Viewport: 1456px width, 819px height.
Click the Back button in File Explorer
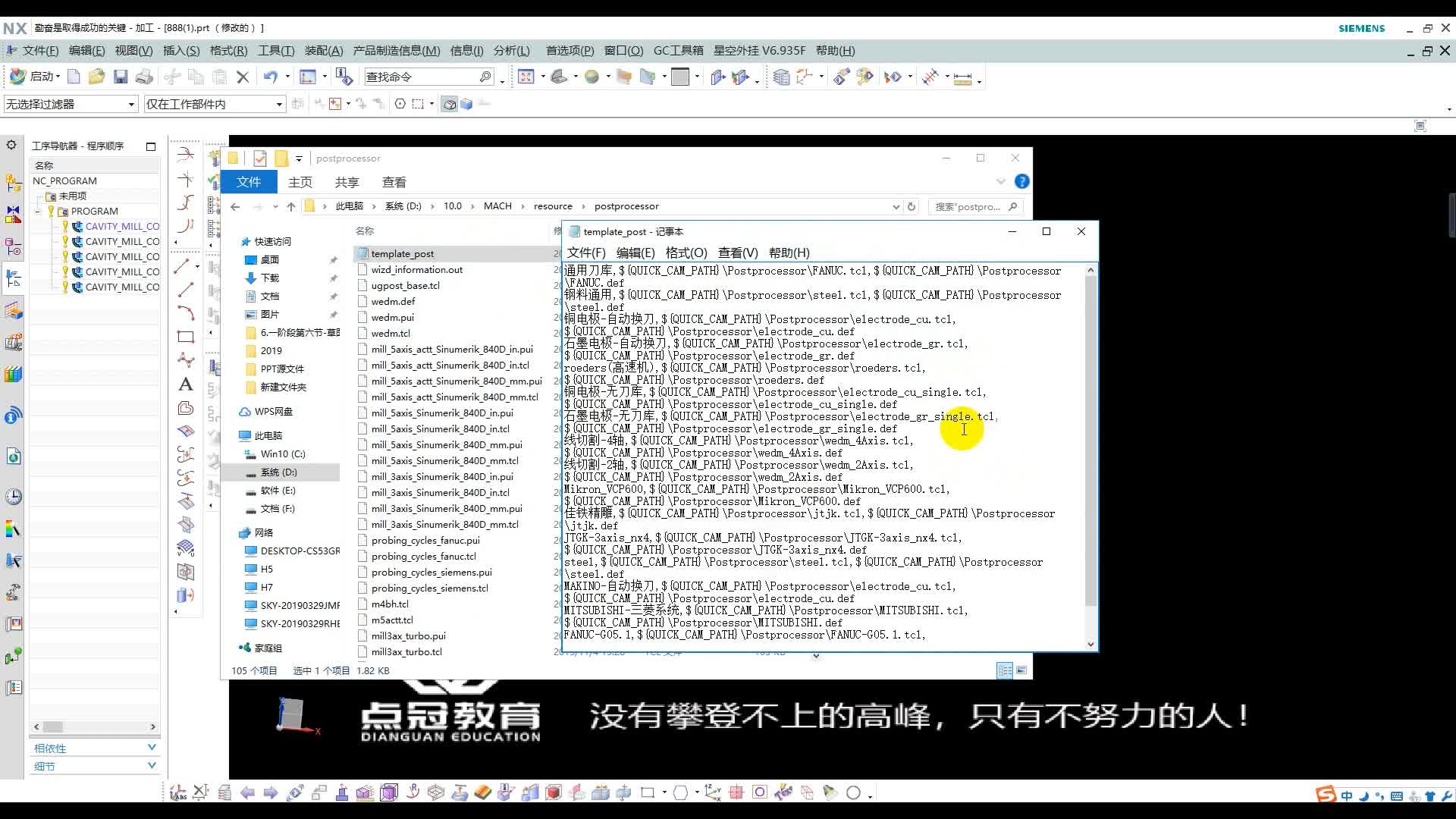tap(235, 206)
